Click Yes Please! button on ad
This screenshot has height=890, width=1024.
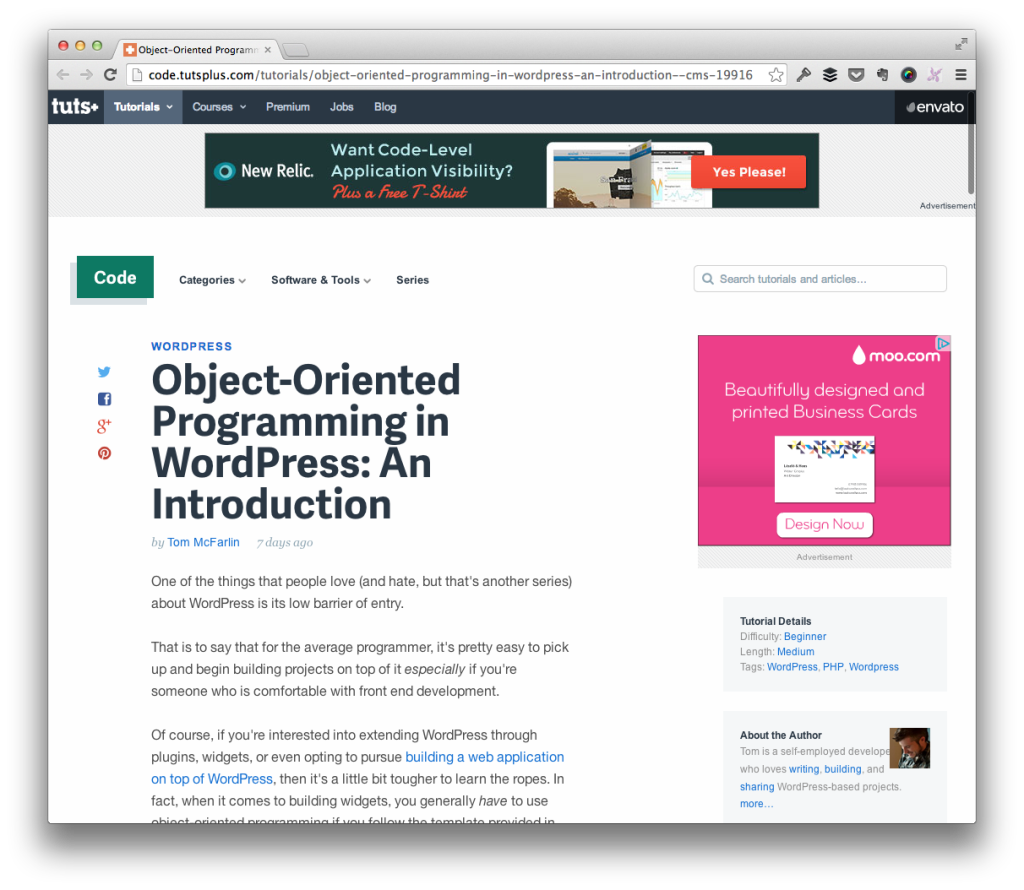point(748,172)
